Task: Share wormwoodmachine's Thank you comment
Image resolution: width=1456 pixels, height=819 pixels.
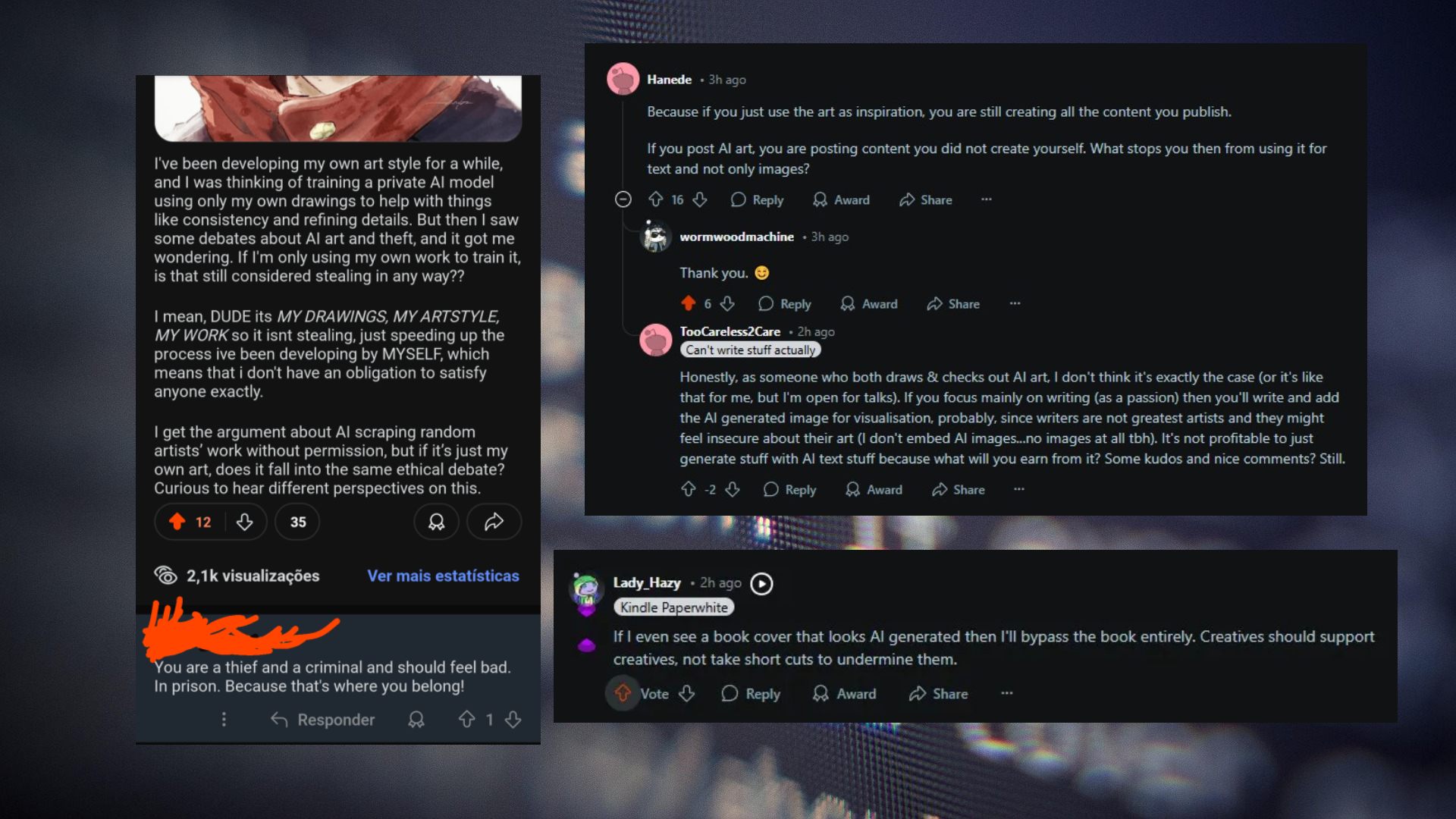Action: point(953,303)
